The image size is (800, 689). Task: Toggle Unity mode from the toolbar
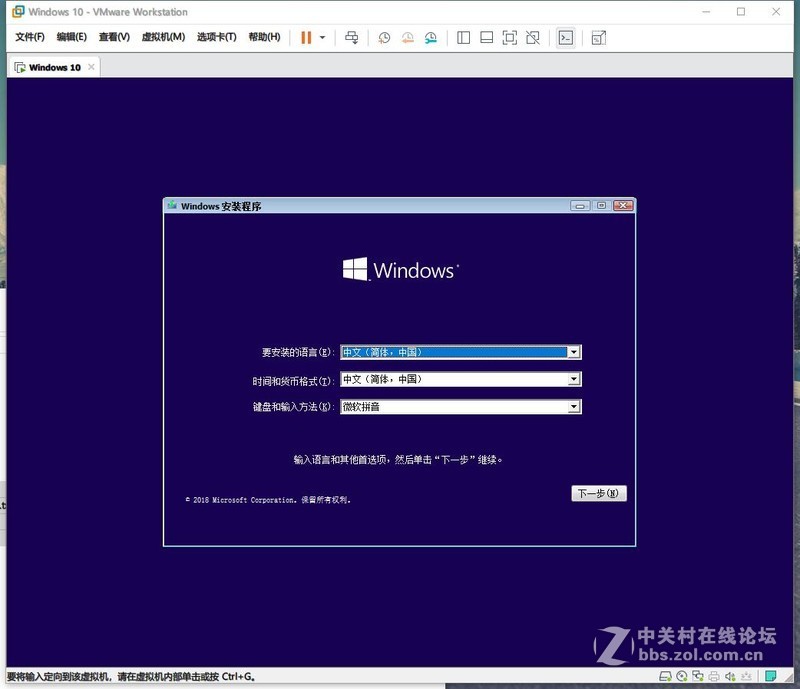coord(533,38)
